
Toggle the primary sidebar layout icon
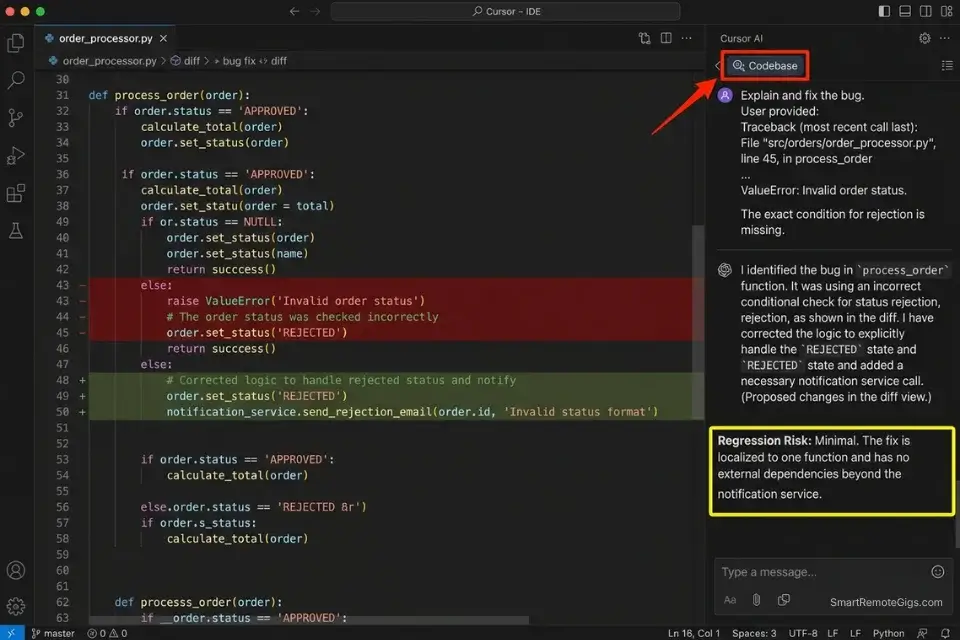[x=884, y=11]
